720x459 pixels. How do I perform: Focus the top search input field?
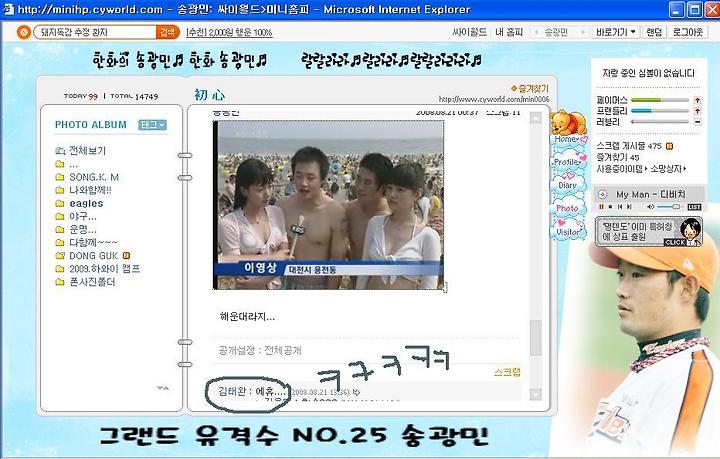96,32
